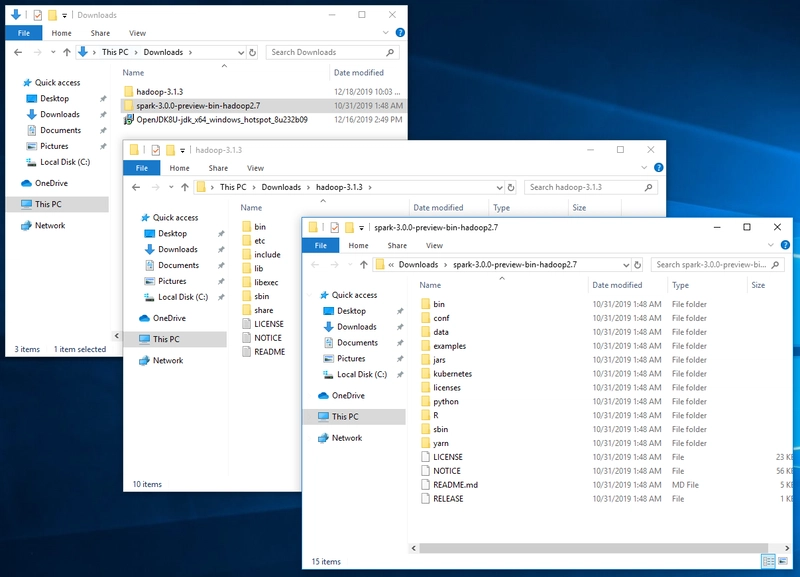This screenshot has height=577, width=800.
Task: Click back arrow in Downloads window
Action: click(x=18, y=52)
